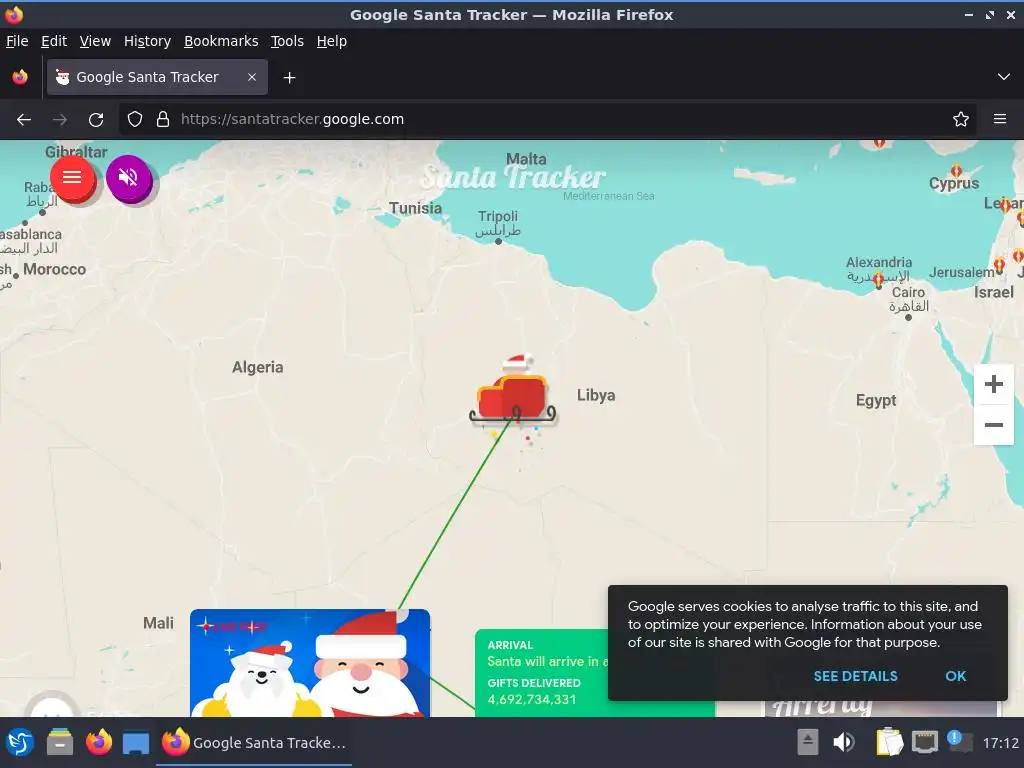Open the file manager from taskbar
This screenshot has width=1024, height=768.
coord(59,743)
